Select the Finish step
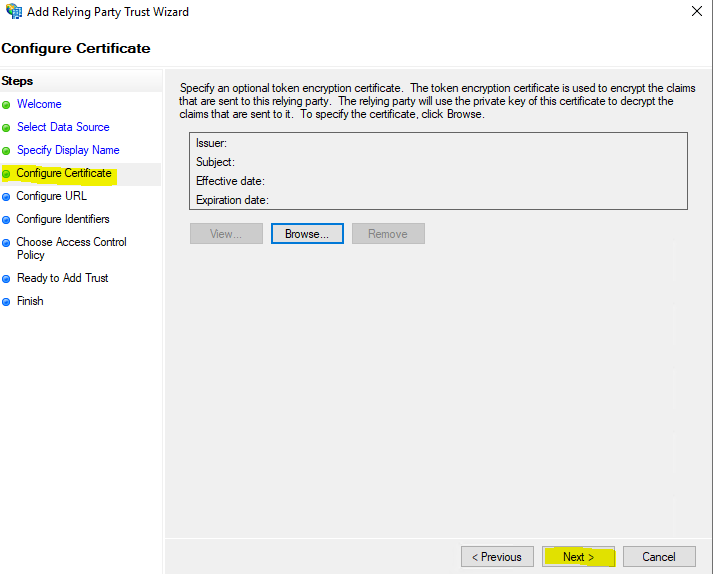Viewport: 713px width, 574px height. [x=30, y=301]
